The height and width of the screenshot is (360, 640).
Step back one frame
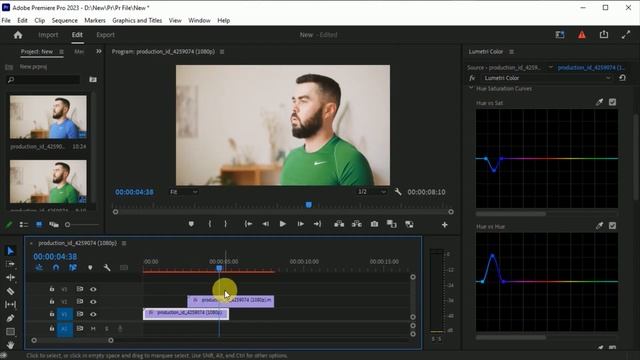coord(265,224)
